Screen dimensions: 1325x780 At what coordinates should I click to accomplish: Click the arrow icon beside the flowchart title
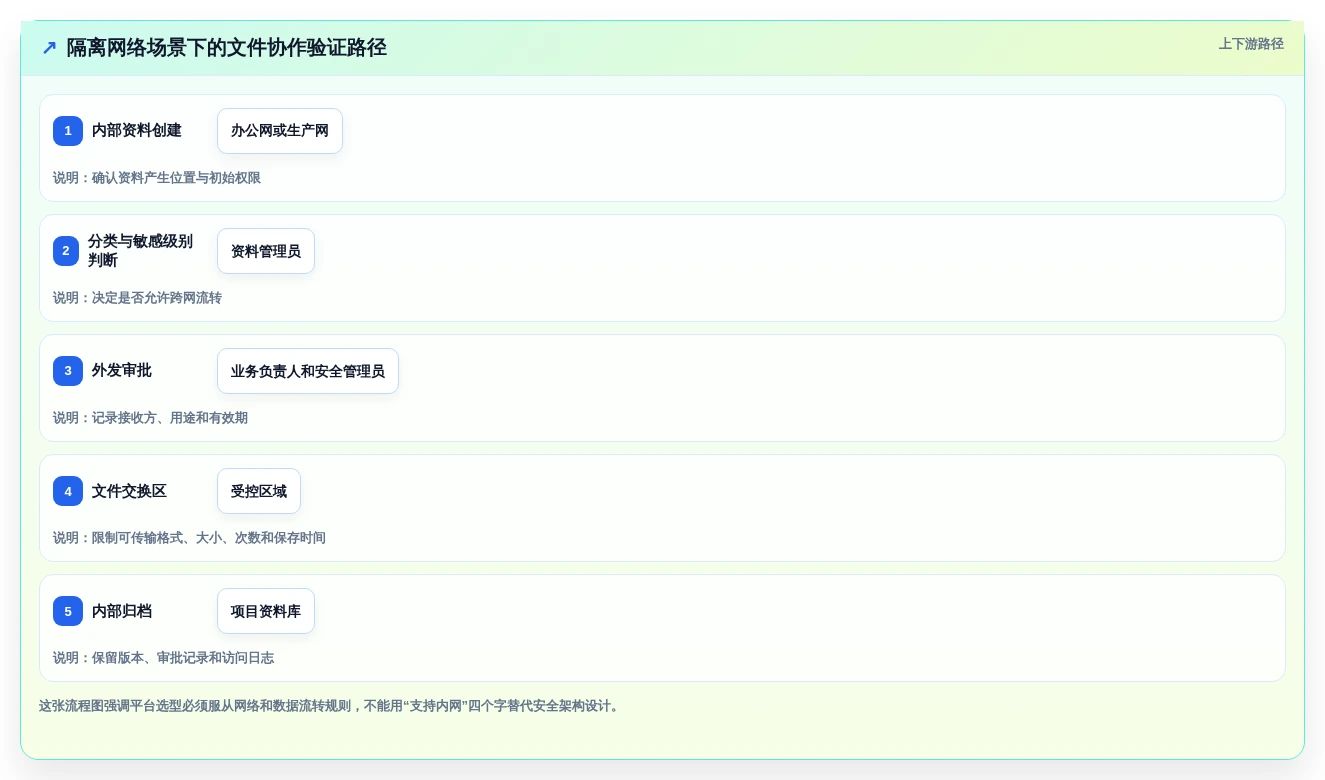coord(49,48)
